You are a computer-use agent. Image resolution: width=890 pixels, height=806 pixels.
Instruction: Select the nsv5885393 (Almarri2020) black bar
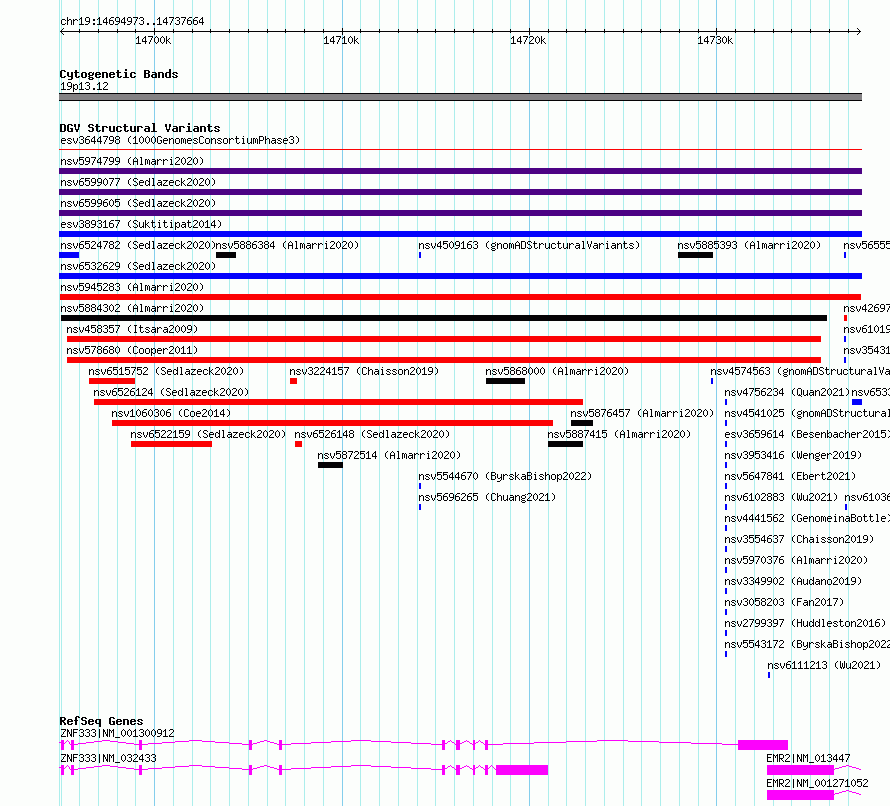695,255
